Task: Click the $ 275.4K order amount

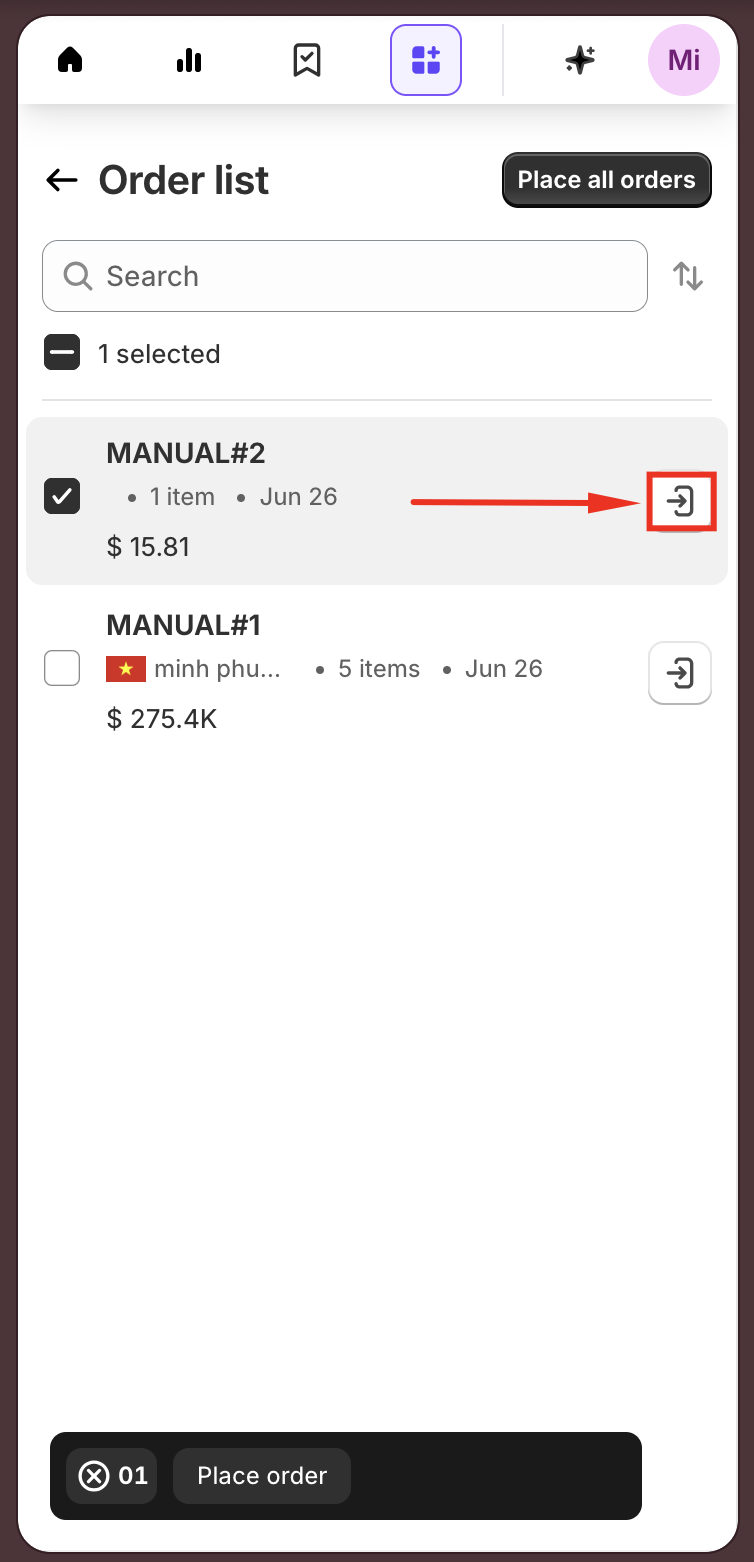Action: 162,719
